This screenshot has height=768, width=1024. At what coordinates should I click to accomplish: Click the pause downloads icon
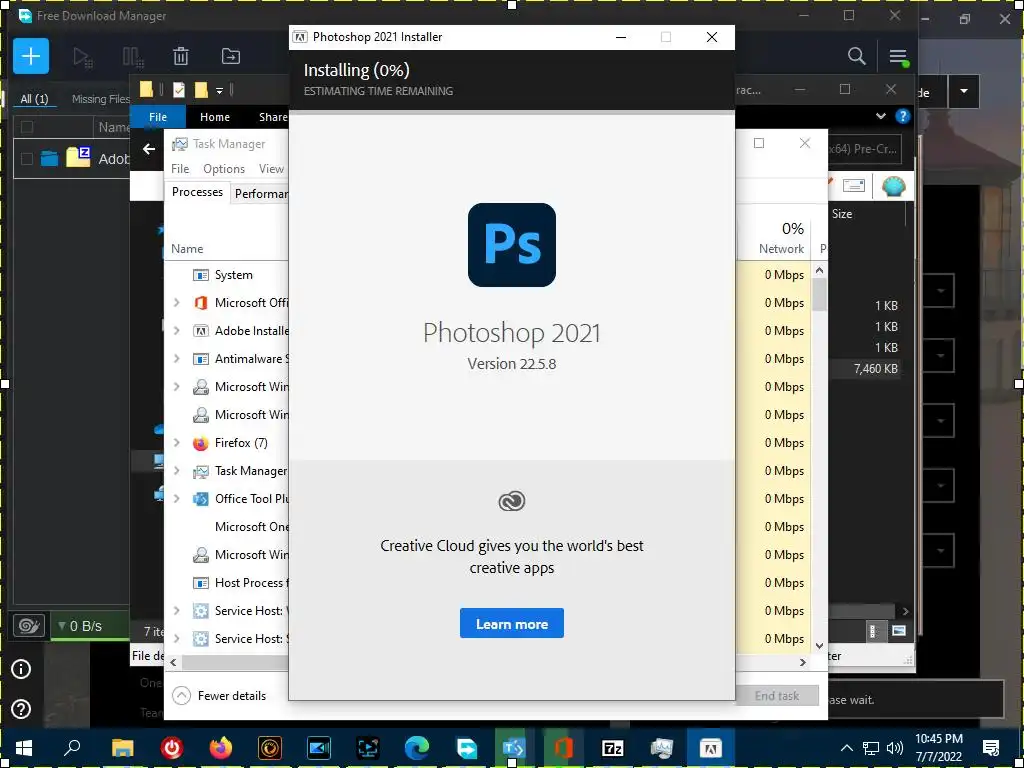coord(133,57)
